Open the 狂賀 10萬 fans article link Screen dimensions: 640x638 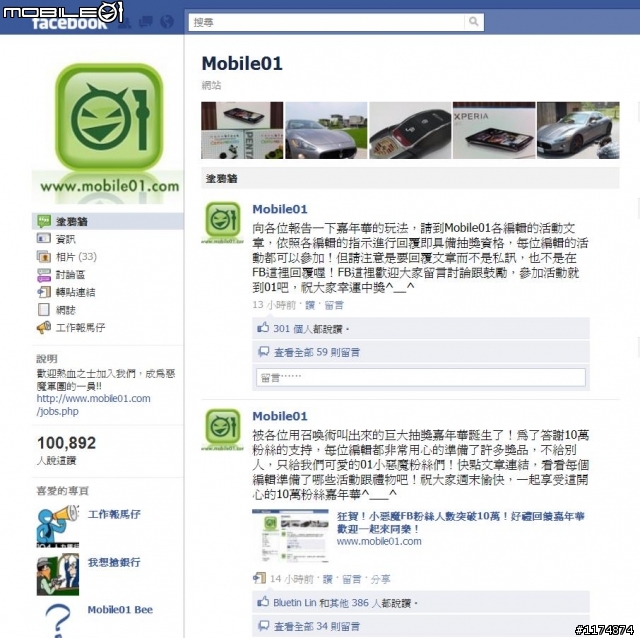coord(460,522)
